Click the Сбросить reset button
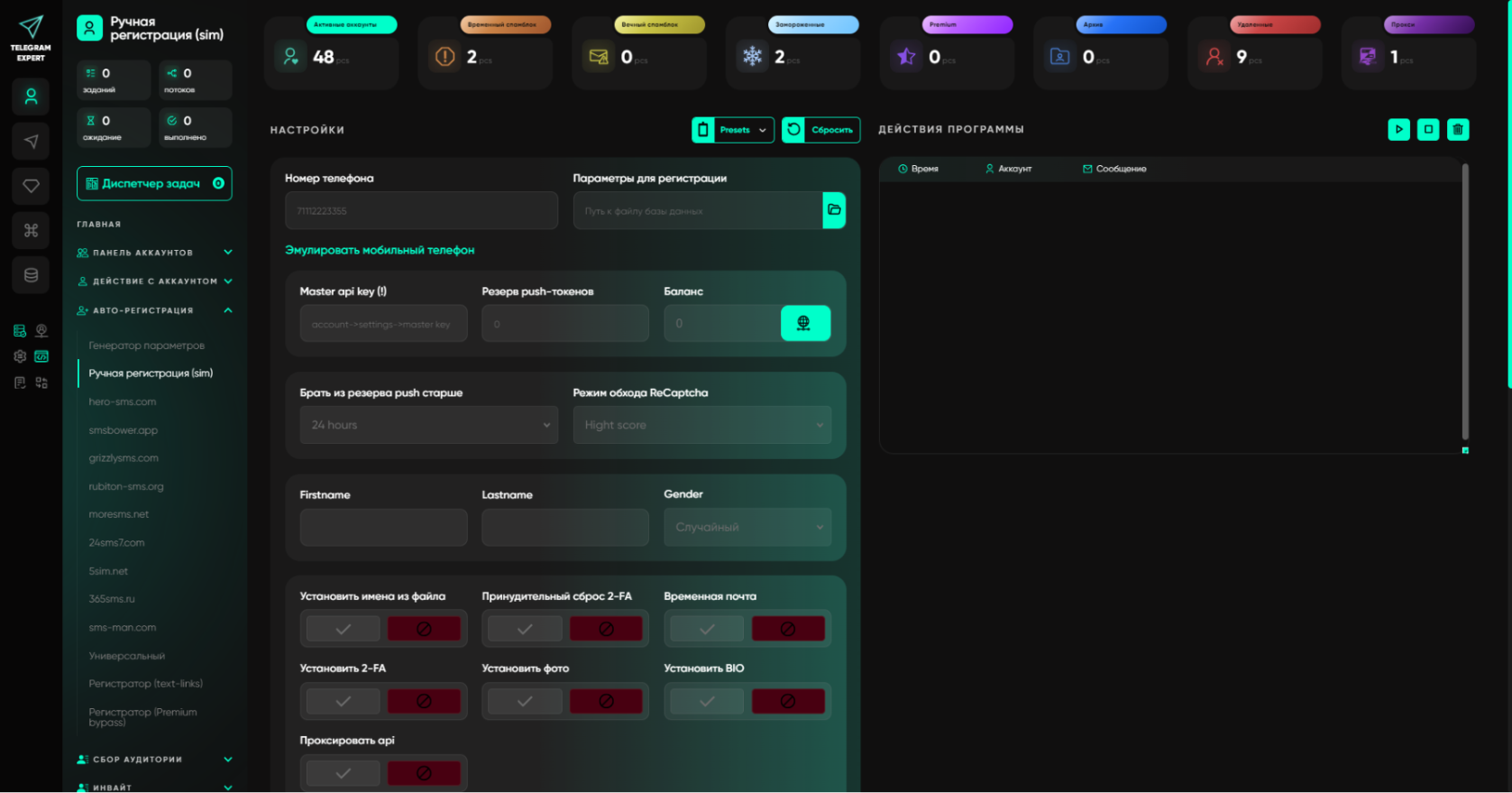Screen dimensions: 1512x793 820,130
